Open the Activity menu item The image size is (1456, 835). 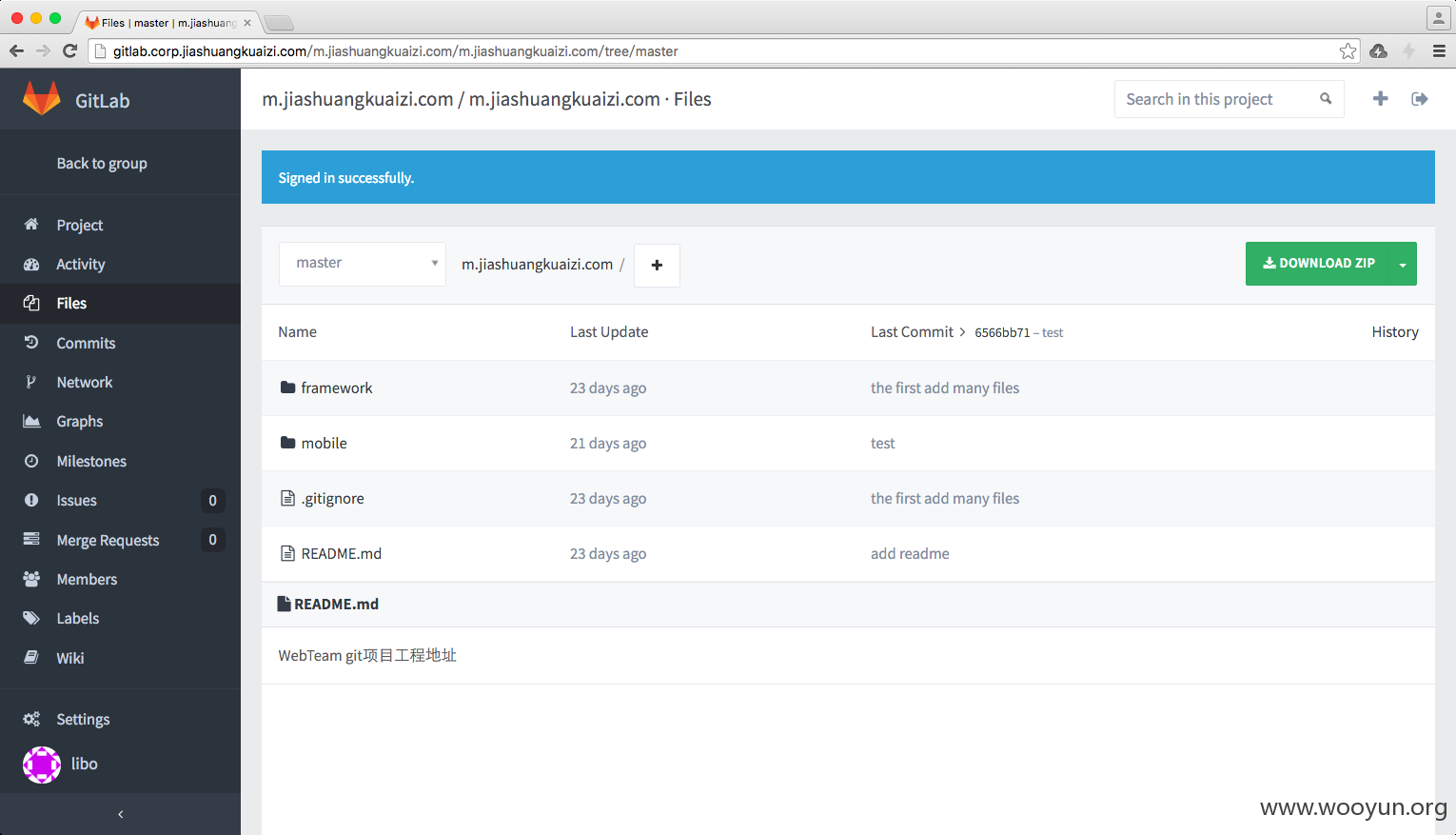pyautogui.click(x=81, y=264)
